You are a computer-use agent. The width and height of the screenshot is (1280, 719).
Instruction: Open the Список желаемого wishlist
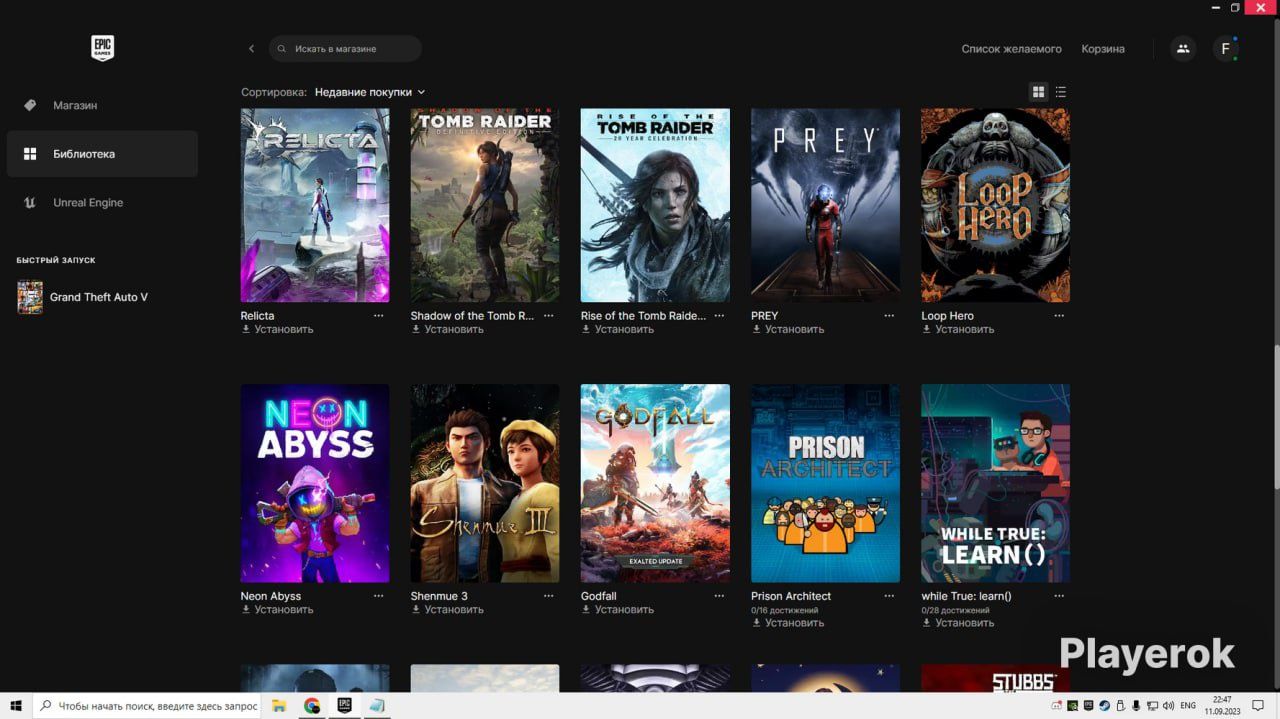[x=1011, y=49]
